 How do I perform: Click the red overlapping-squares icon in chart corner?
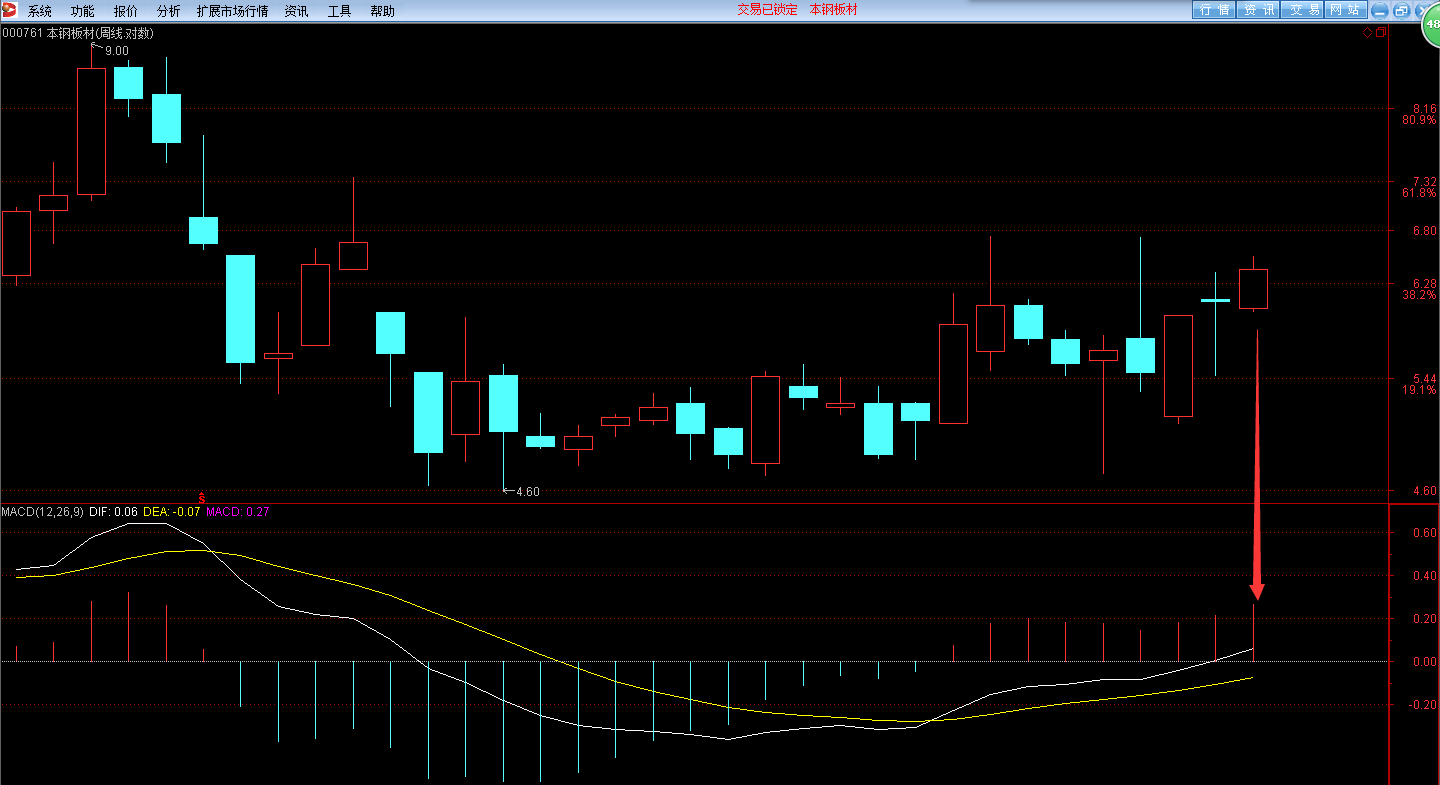click(1380, 33)
